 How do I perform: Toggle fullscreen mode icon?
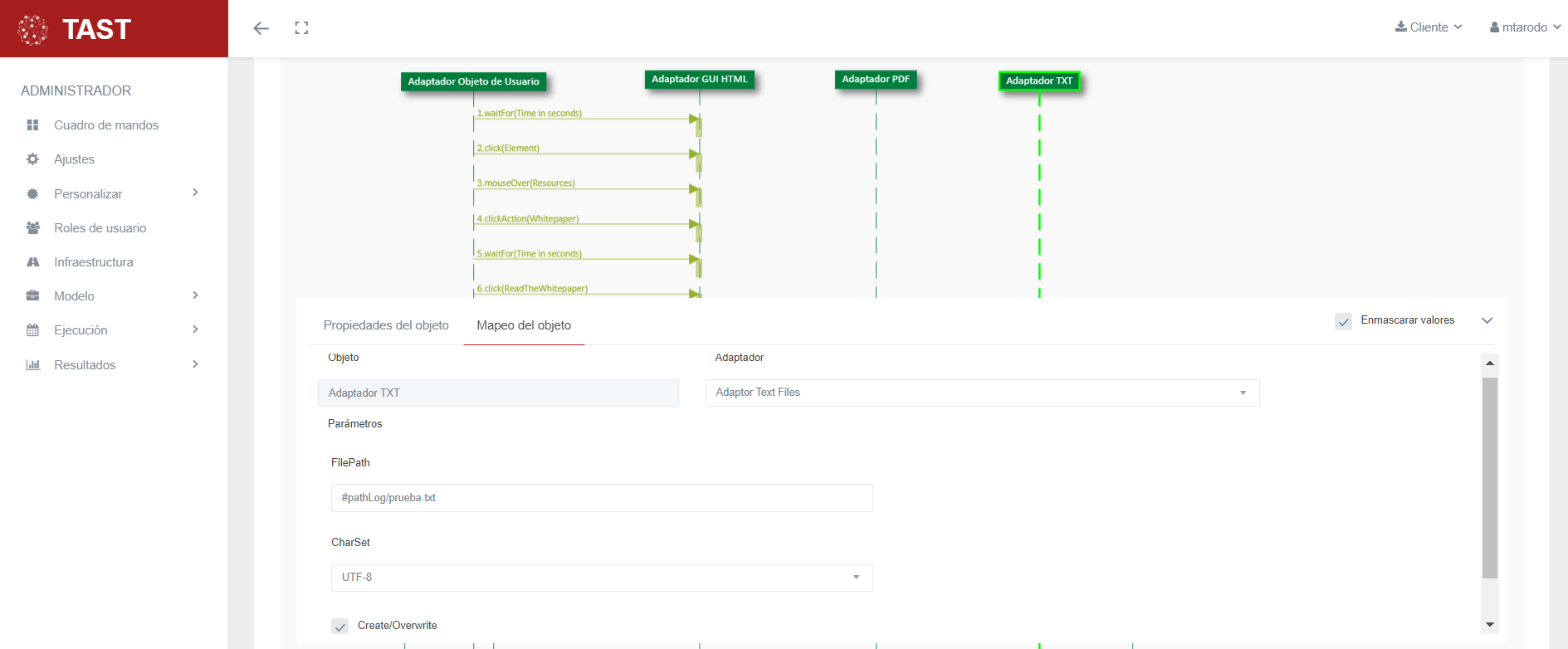tap(301, 28)
